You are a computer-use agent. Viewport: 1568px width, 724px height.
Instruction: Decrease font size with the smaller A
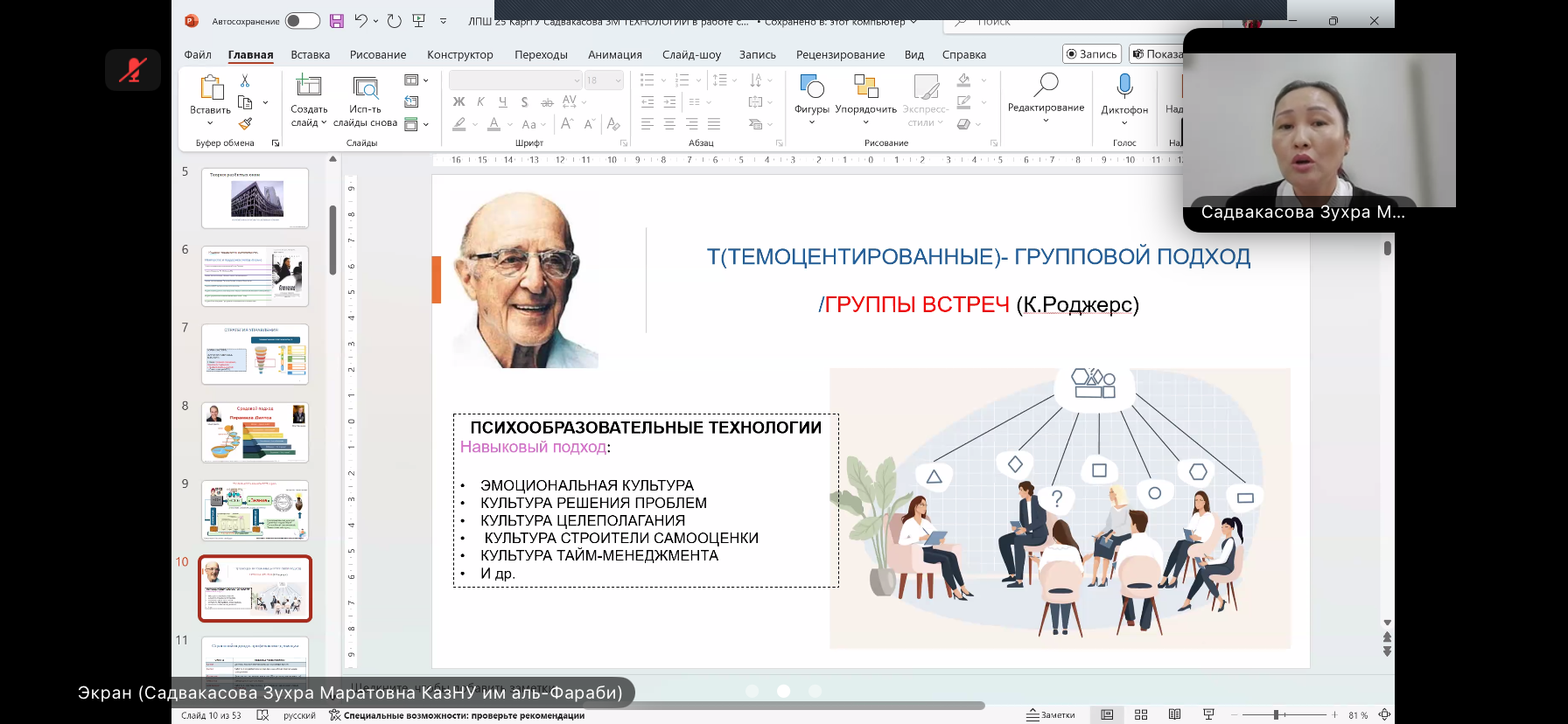589,124
